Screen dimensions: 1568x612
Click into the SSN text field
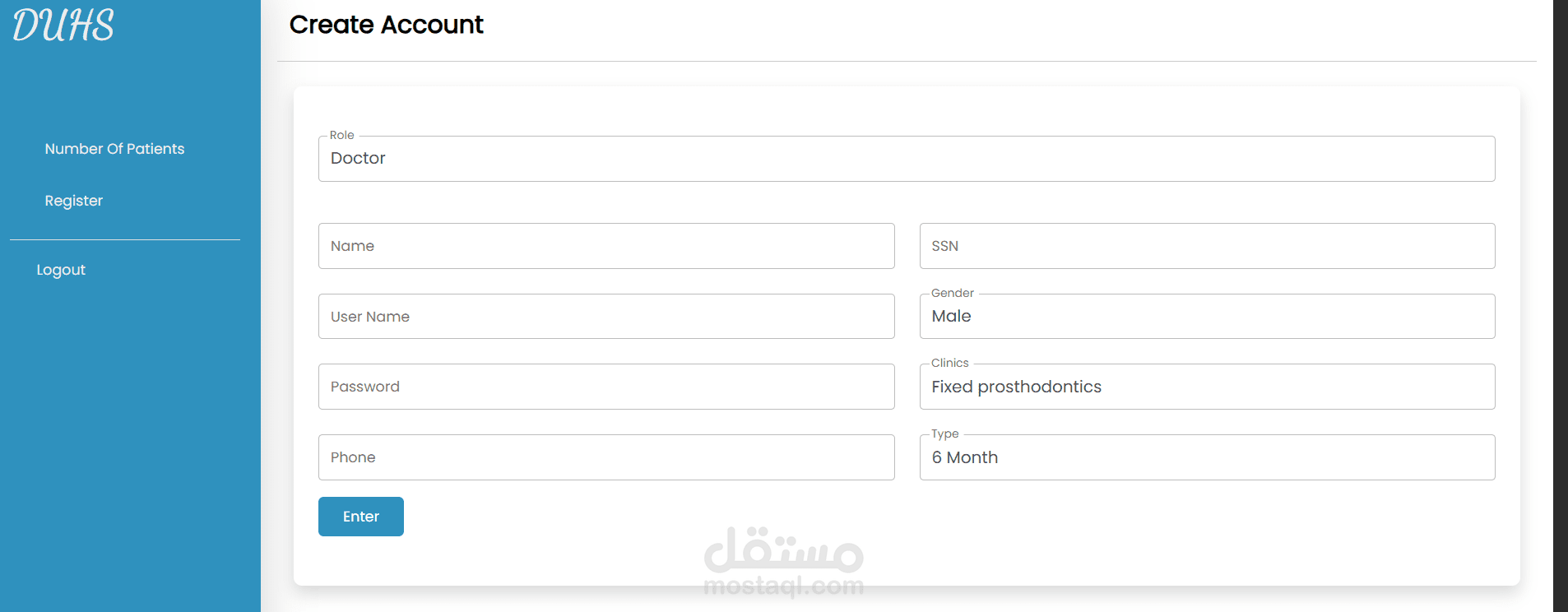[x=1207, y=246]
